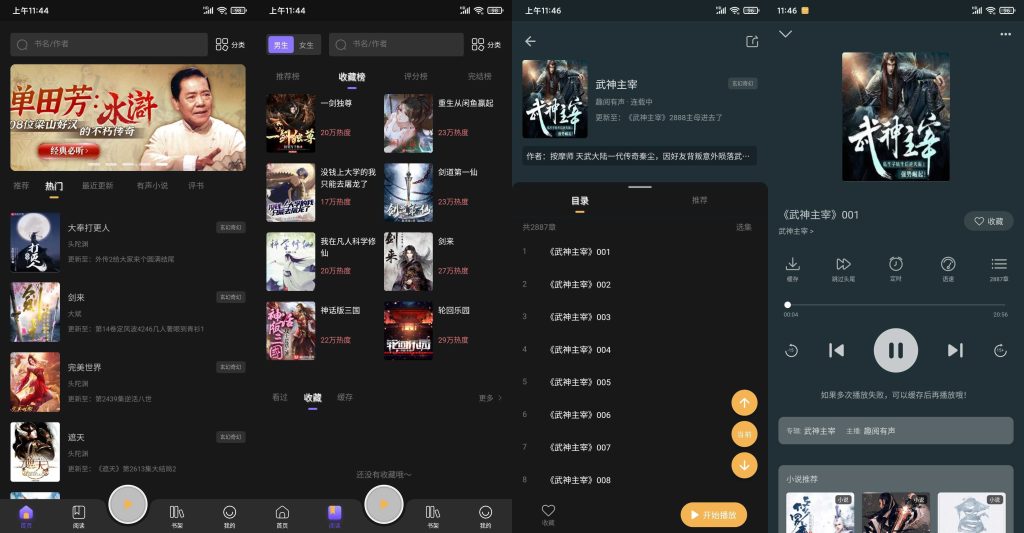Seek using the player progress slider knob
This screenshot has width=1024, height=533.
788,305
